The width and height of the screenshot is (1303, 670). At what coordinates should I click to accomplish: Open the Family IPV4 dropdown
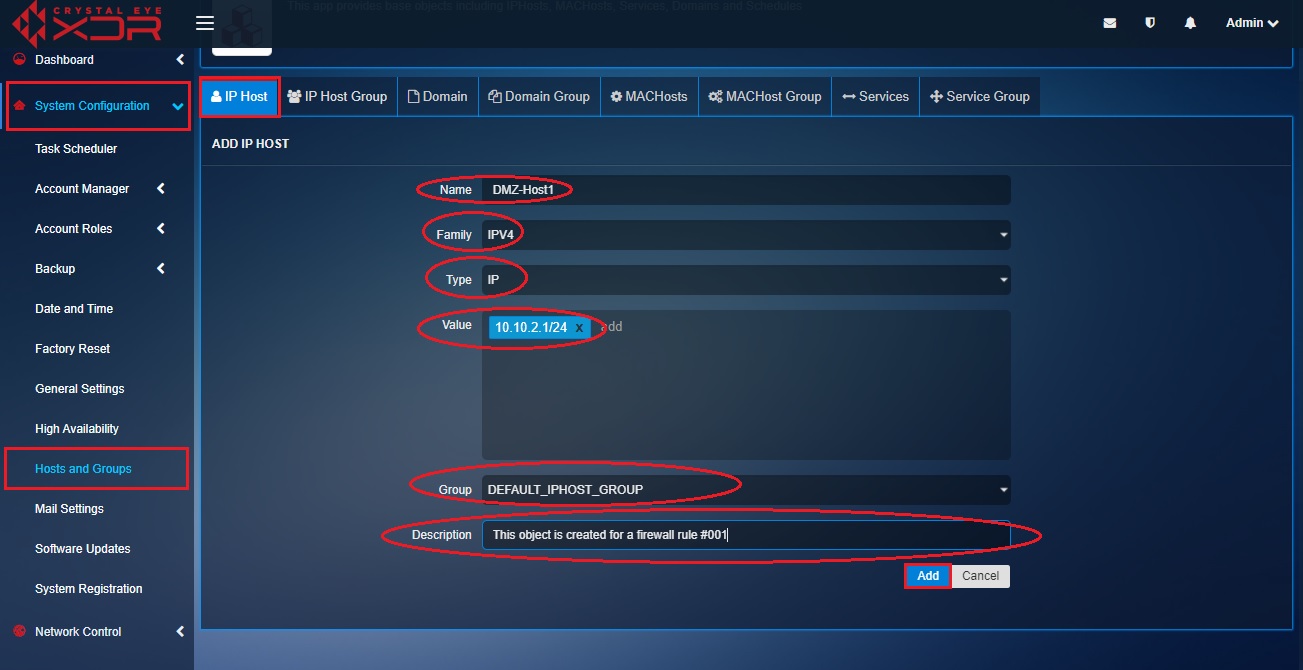click(x=746, y=235)
